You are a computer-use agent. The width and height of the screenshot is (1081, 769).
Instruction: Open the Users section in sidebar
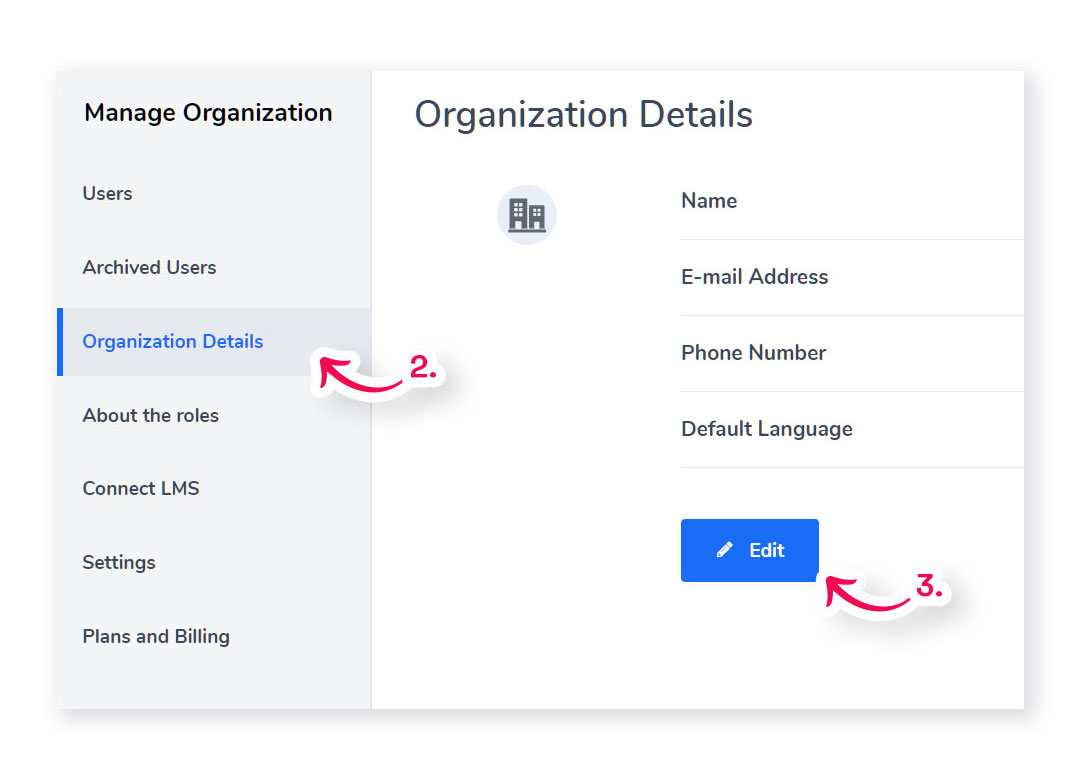[107, 193]
